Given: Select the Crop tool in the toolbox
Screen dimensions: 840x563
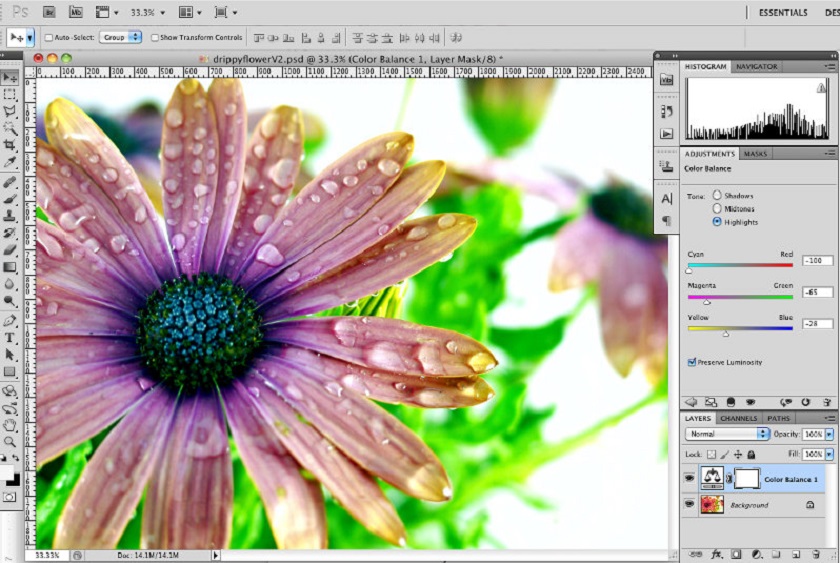Looking at the screenshot, I should [x=10, y=144].
